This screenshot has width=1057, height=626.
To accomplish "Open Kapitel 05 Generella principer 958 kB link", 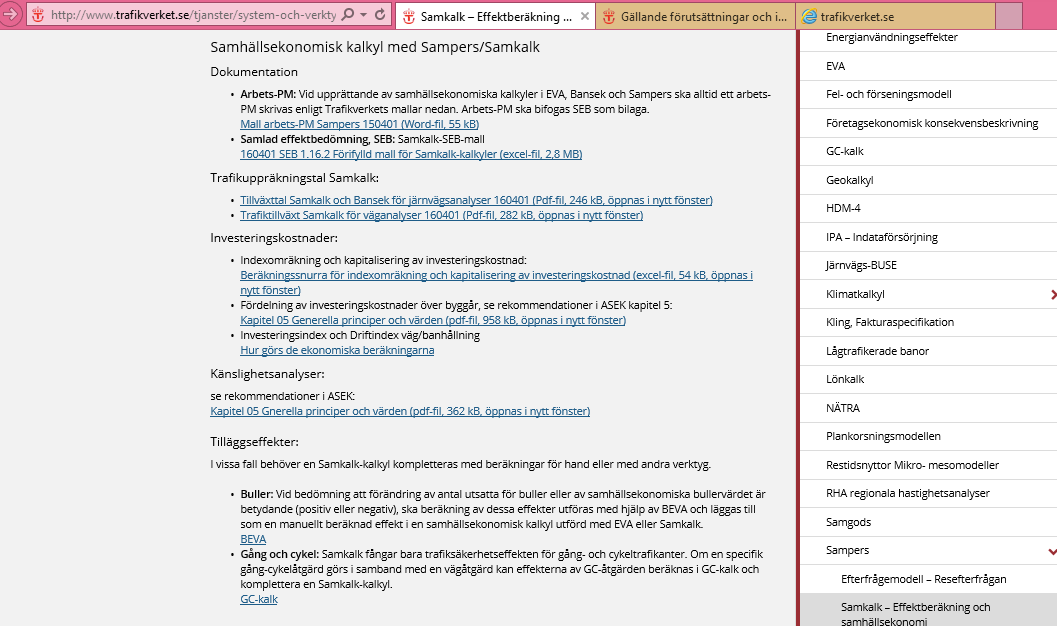I will coord(433,320).
